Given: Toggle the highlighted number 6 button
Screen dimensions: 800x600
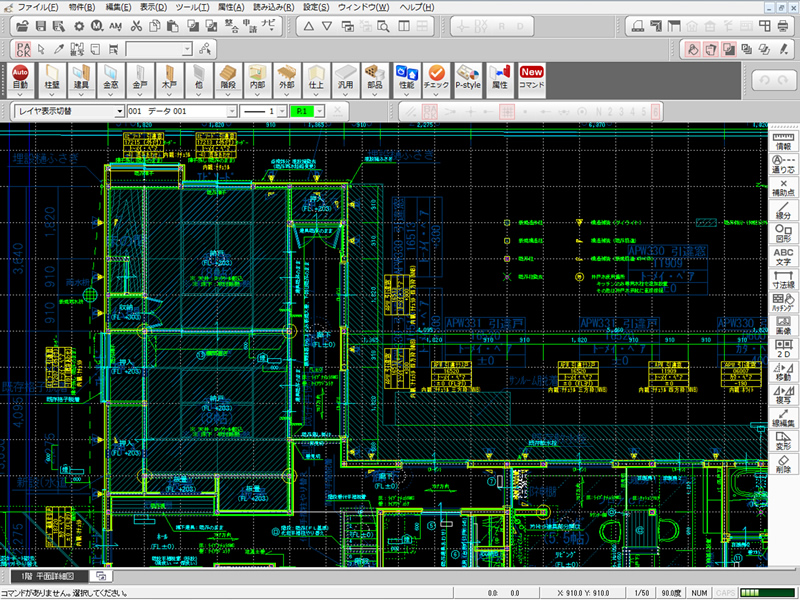Looking at the screenshot, I should coord(656,111).
